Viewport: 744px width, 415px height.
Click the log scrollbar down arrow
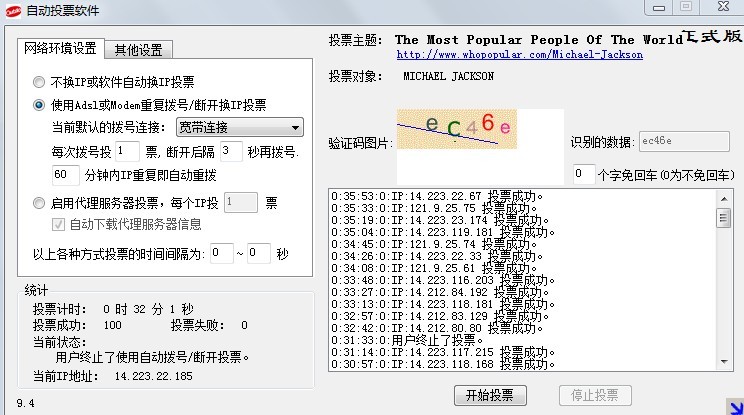click(x=723, y=366)
